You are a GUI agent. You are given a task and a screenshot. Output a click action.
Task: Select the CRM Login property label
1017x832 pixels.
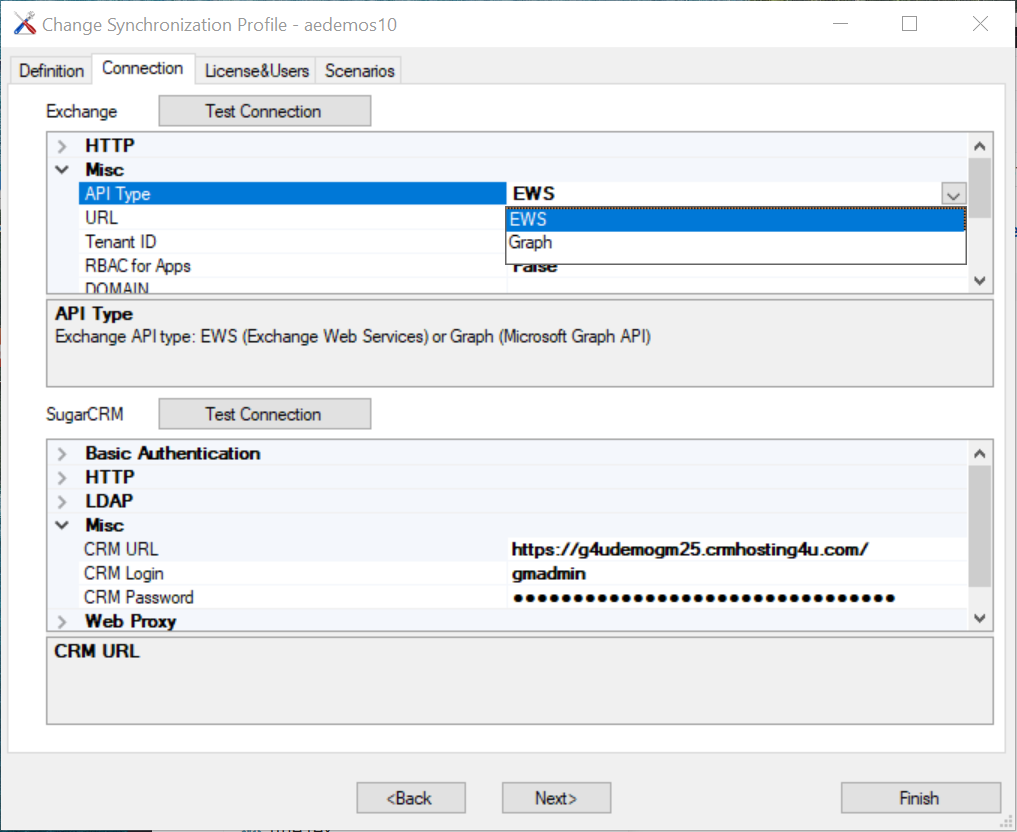tap(124, 573)
